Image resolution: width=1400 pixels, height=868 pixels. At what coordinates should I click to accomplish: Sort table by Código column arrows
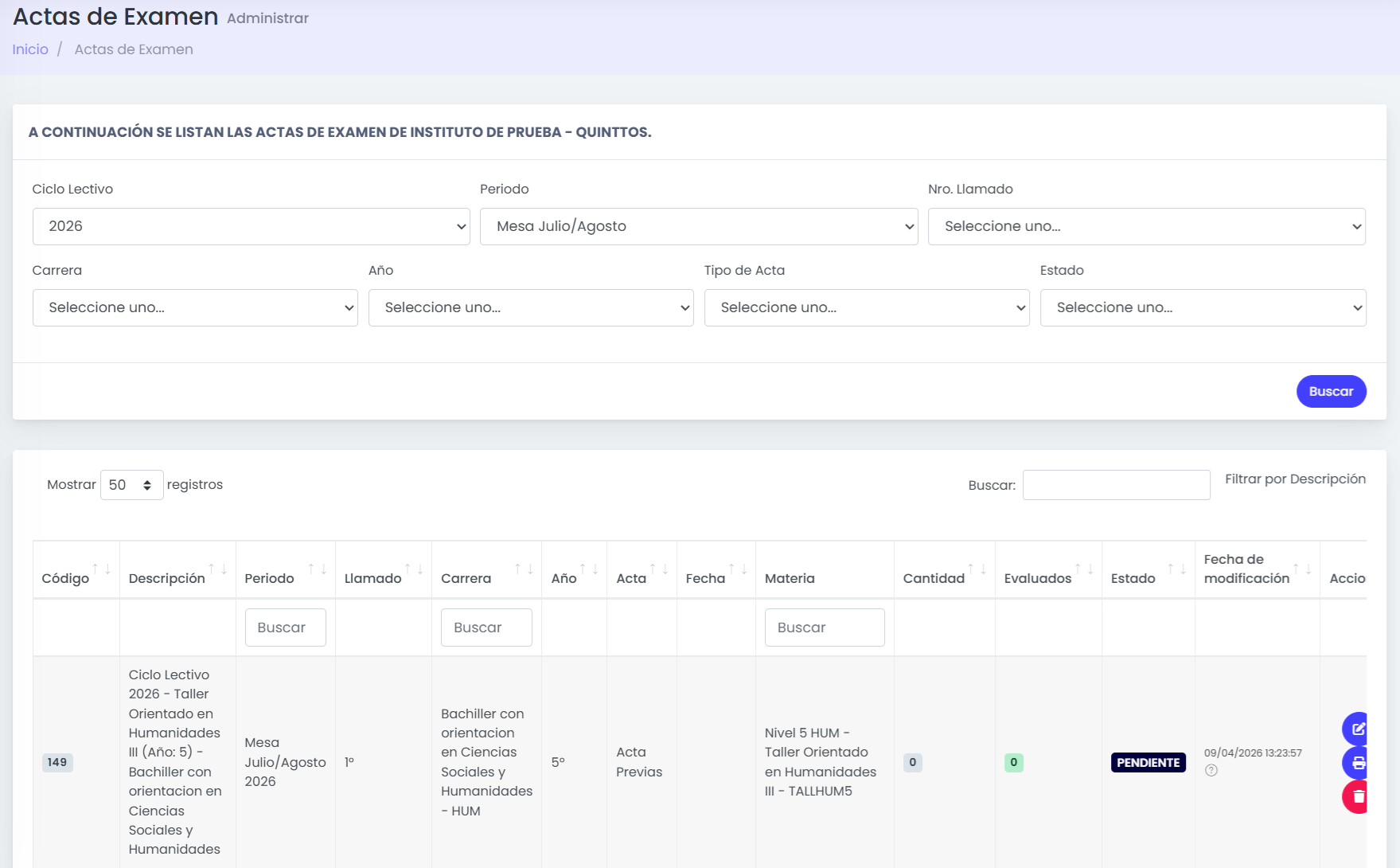[x=101, y=569]
